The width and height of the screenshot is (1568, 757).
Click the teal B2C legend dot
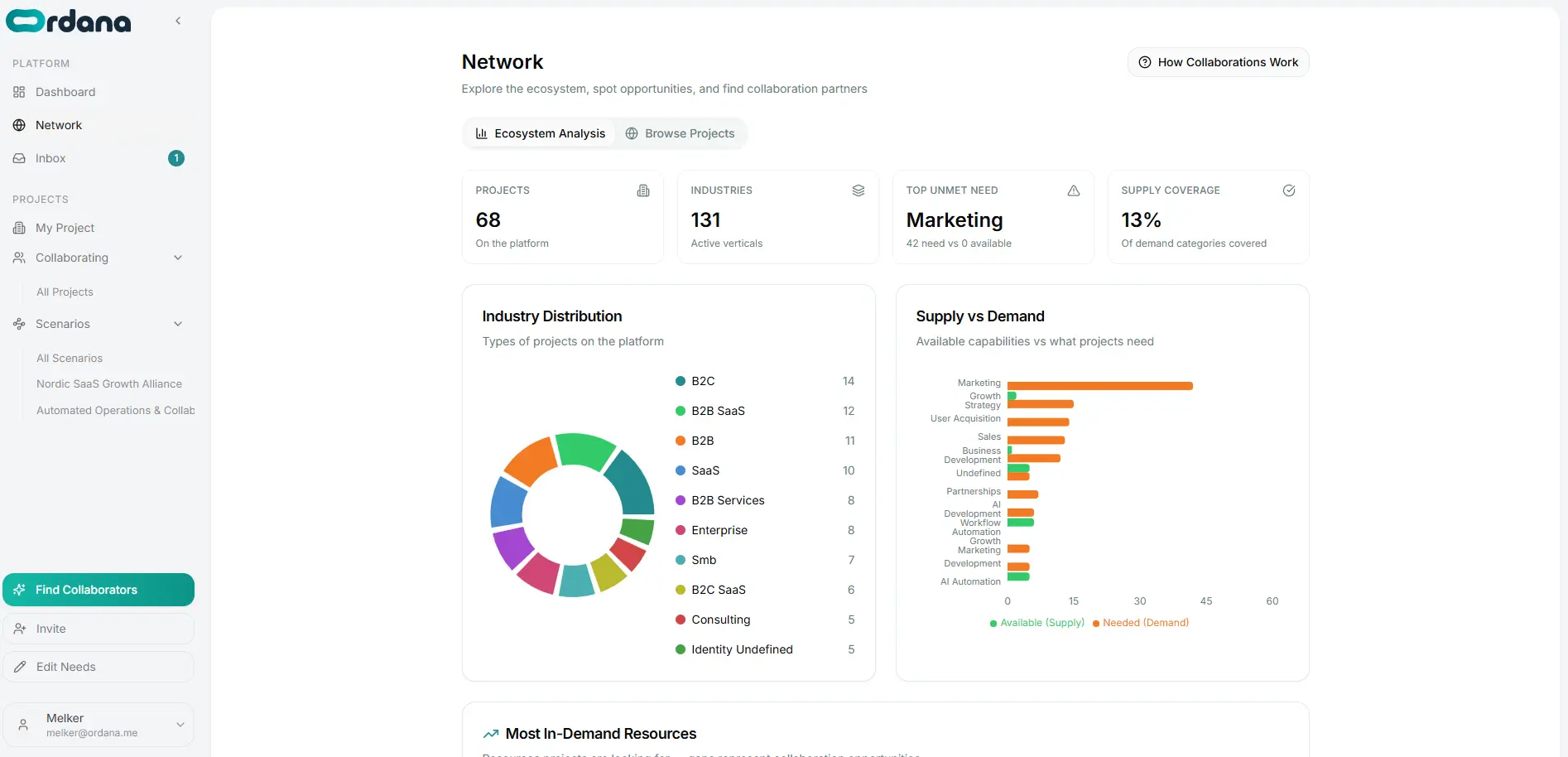pyautogui.click(x=681, y=381)
